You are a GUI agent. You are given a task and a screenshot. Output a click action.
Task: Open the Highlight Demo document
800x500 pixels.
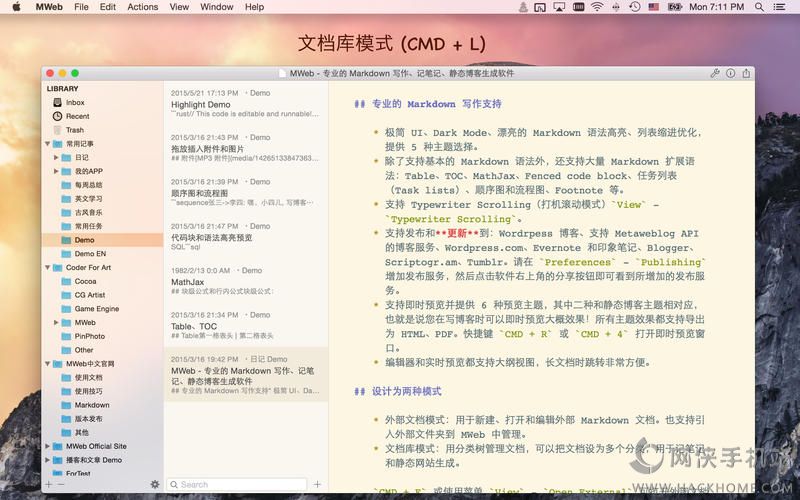click(x=246, y=104)
